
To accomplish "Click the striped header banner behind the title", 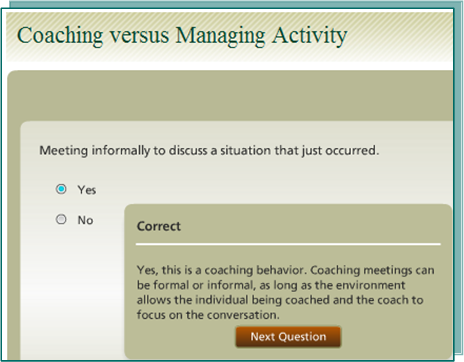I will coord(229,37).
